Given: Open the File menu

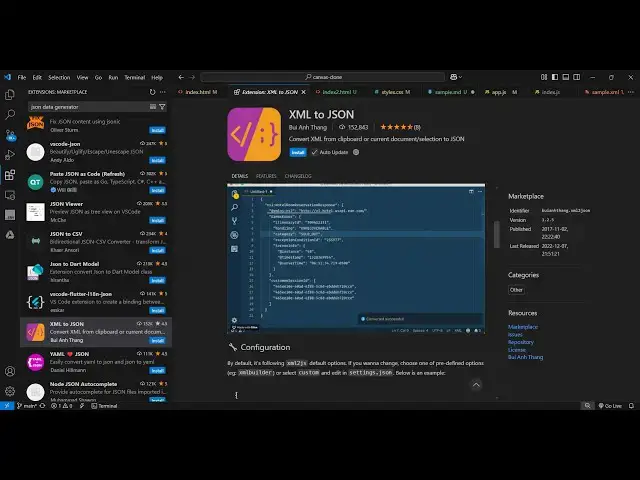Looking at the screenshot, I should [x=22, y=77].
